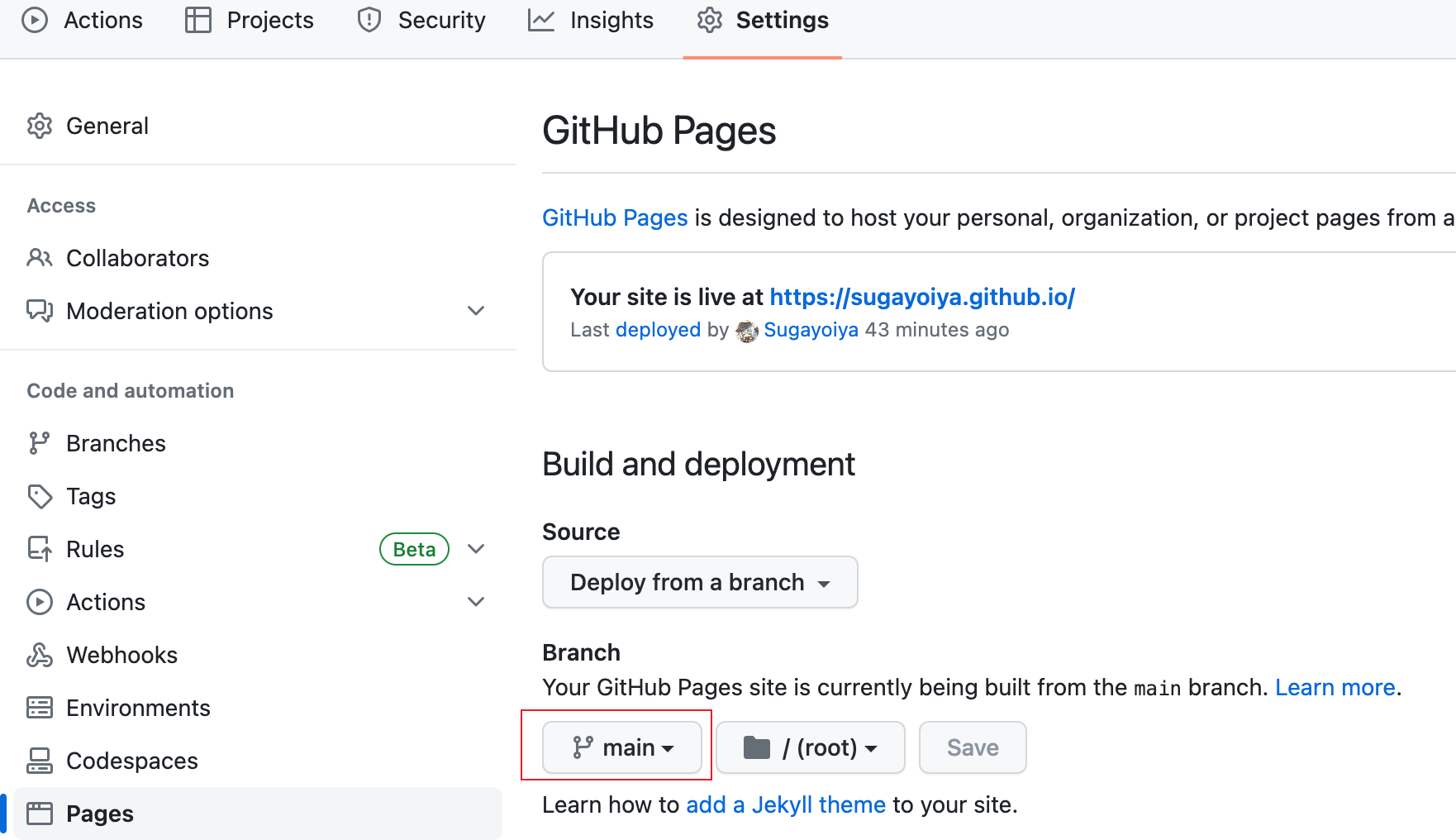Open Codespaces settings
This screenshot has height=840, width=1456.
[258, 761]
